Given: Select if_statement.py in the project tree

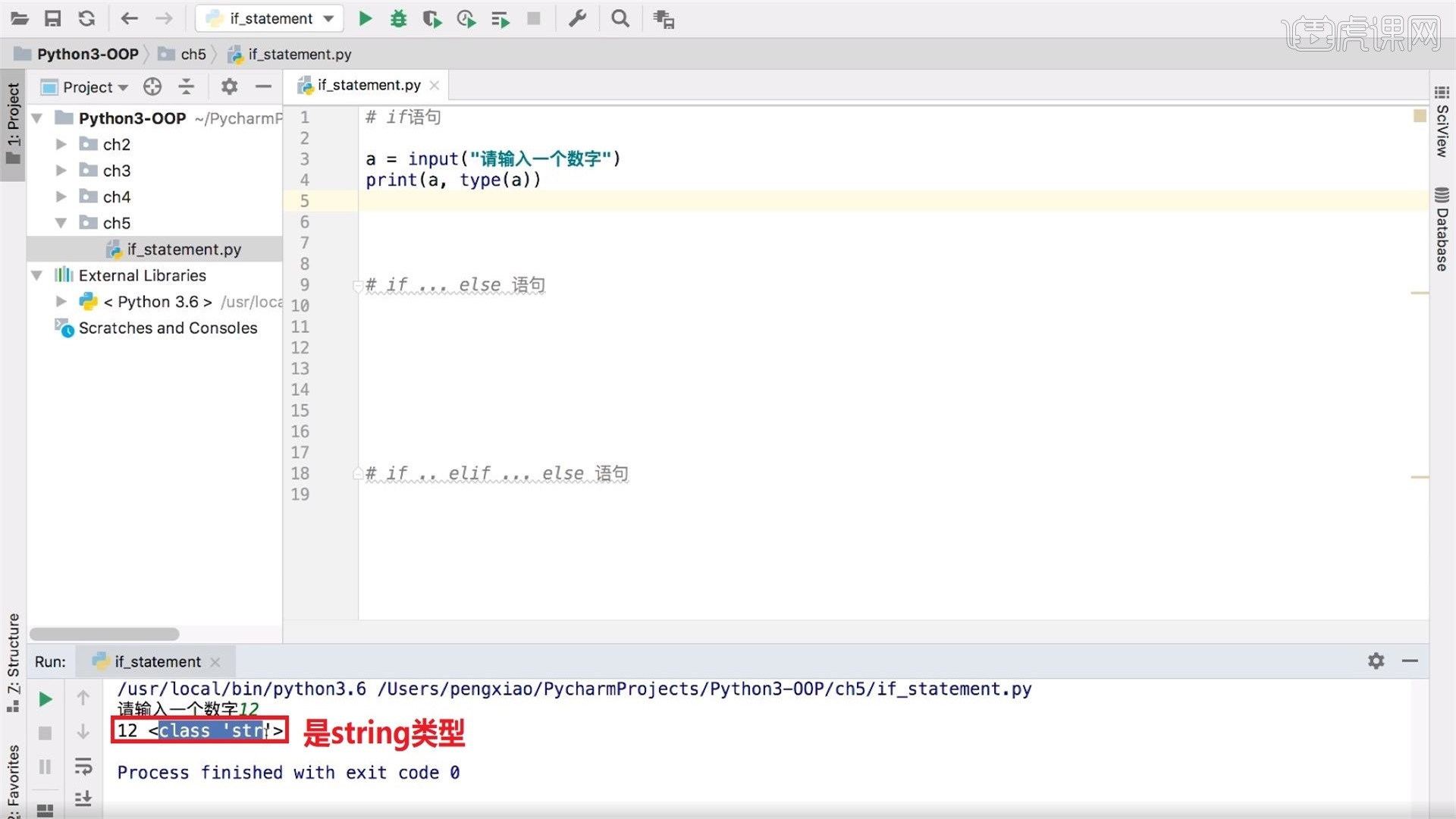Looking at the screenshot, I should pyautogui.click(x=184, y=249).
